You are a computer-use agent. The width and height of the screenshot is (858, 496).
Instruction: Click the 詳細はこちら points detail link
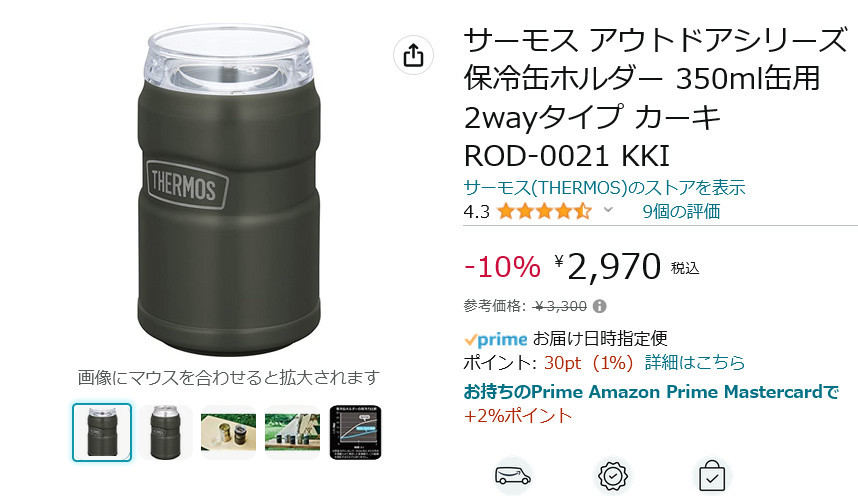click(695, 362)
